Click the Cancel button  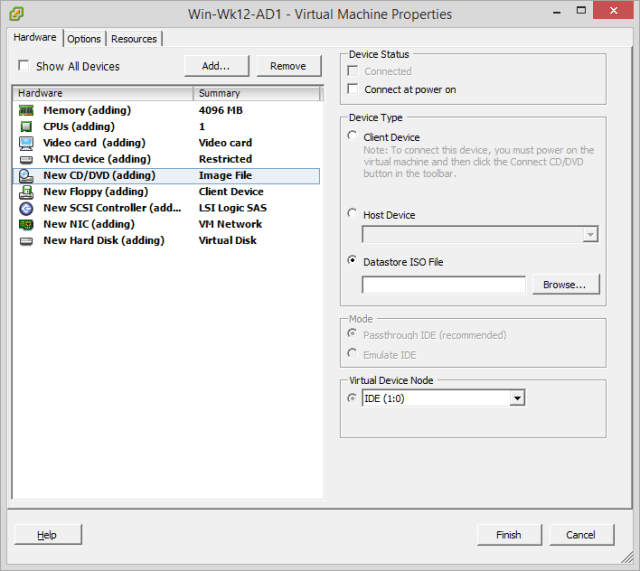581,535
